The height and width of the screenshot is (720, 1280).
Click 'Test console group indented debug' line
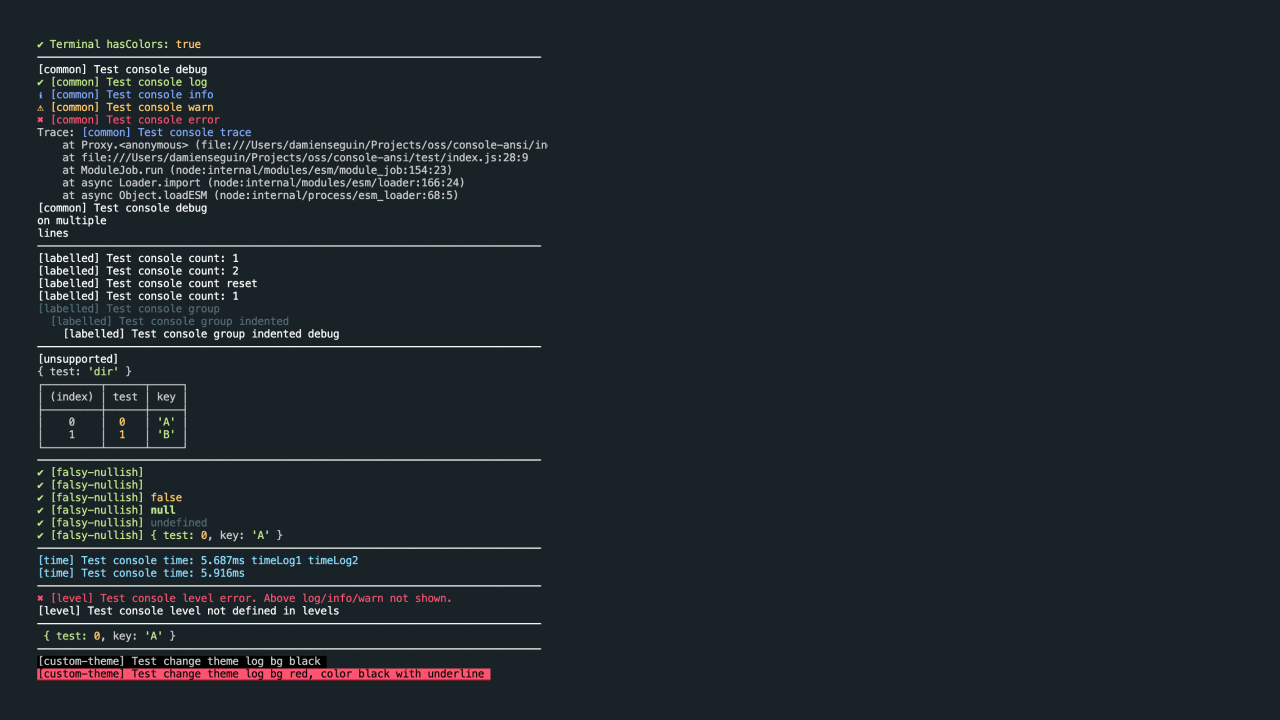click(201, 334)
